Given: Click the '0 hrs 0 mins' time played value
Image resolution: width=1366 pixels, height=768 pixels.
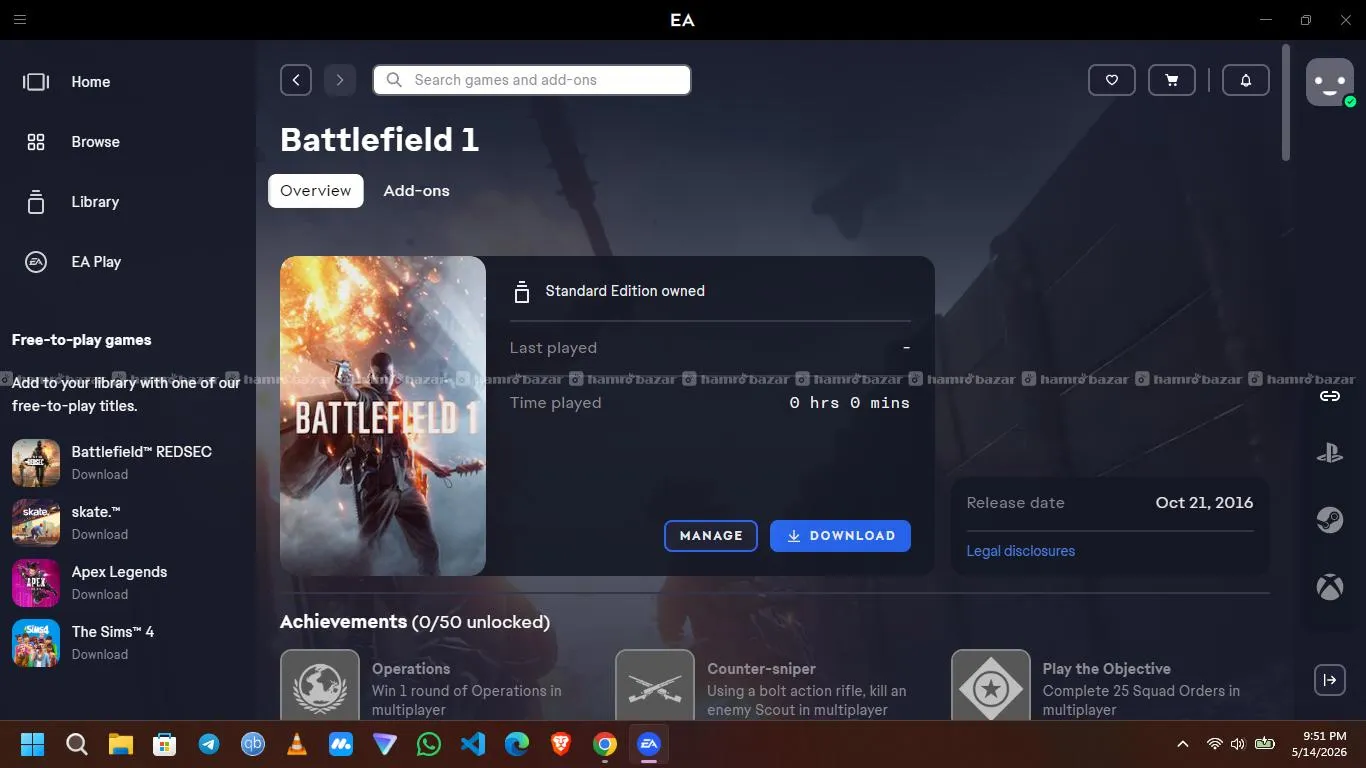Looking at the screenshot, I should (850, 403).
